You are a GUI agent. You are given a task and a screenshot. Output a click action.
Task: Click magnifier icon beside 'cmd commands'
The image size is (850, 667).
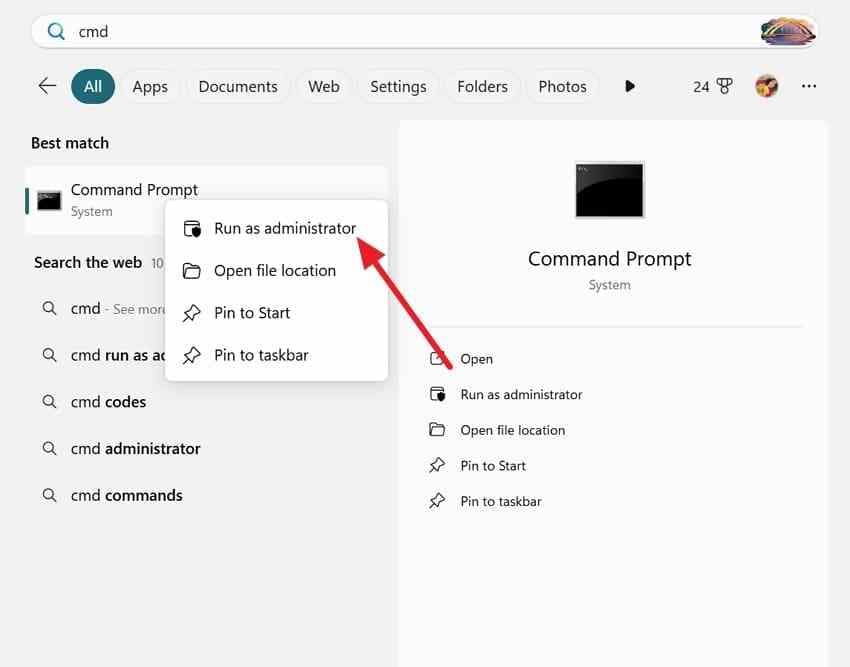coord(49,495)
